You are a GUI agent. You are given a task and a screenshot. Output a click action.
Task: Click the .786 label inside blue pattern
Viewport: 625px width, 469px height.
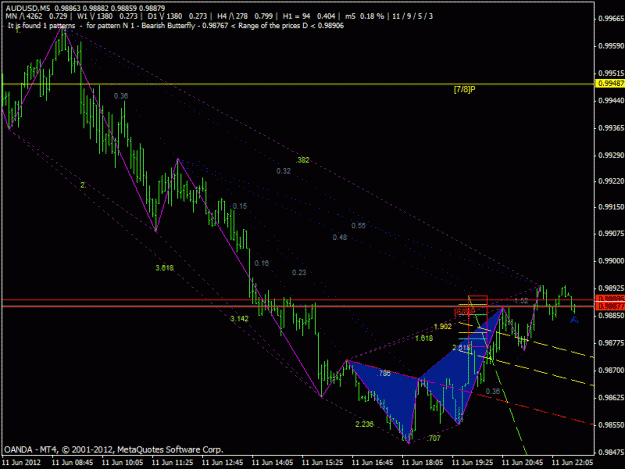point(384,373)
